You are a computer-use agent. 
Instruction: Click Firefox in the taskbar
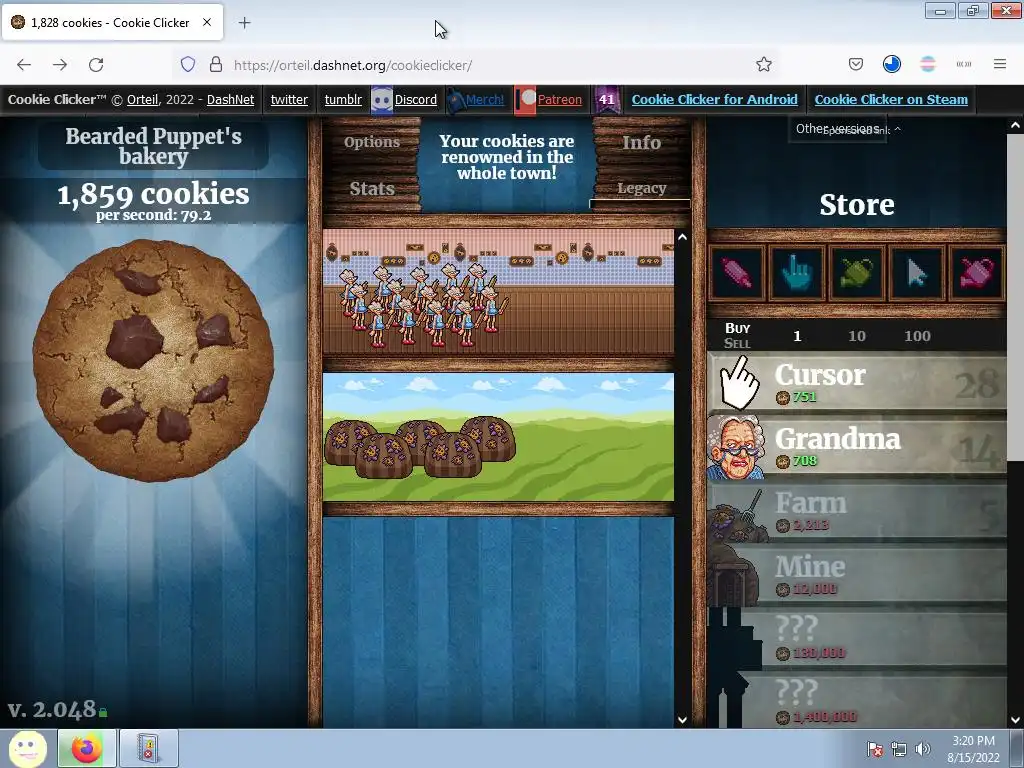[87, 748]
